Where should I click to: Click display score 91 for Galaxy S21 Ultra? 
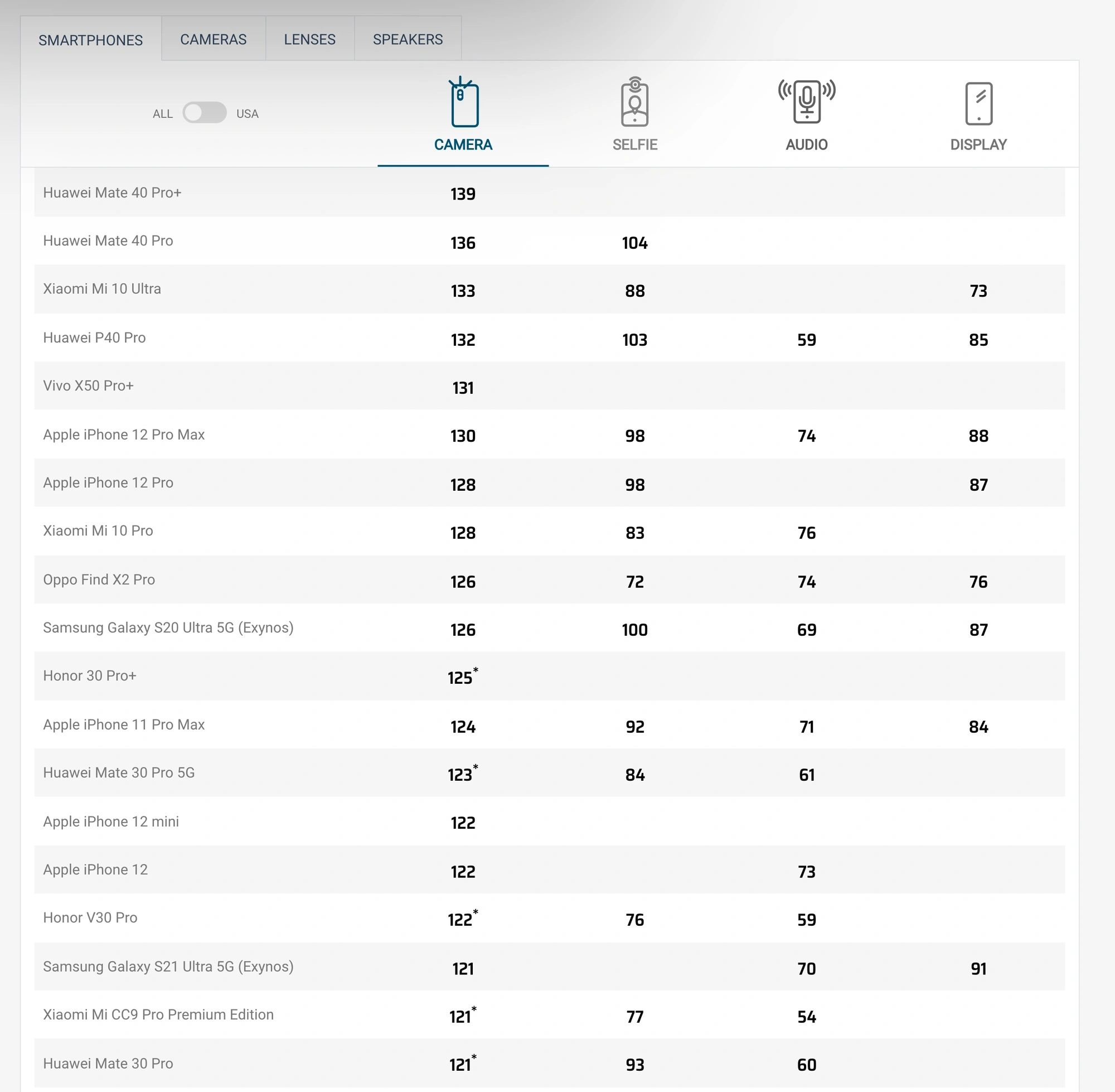978,969
